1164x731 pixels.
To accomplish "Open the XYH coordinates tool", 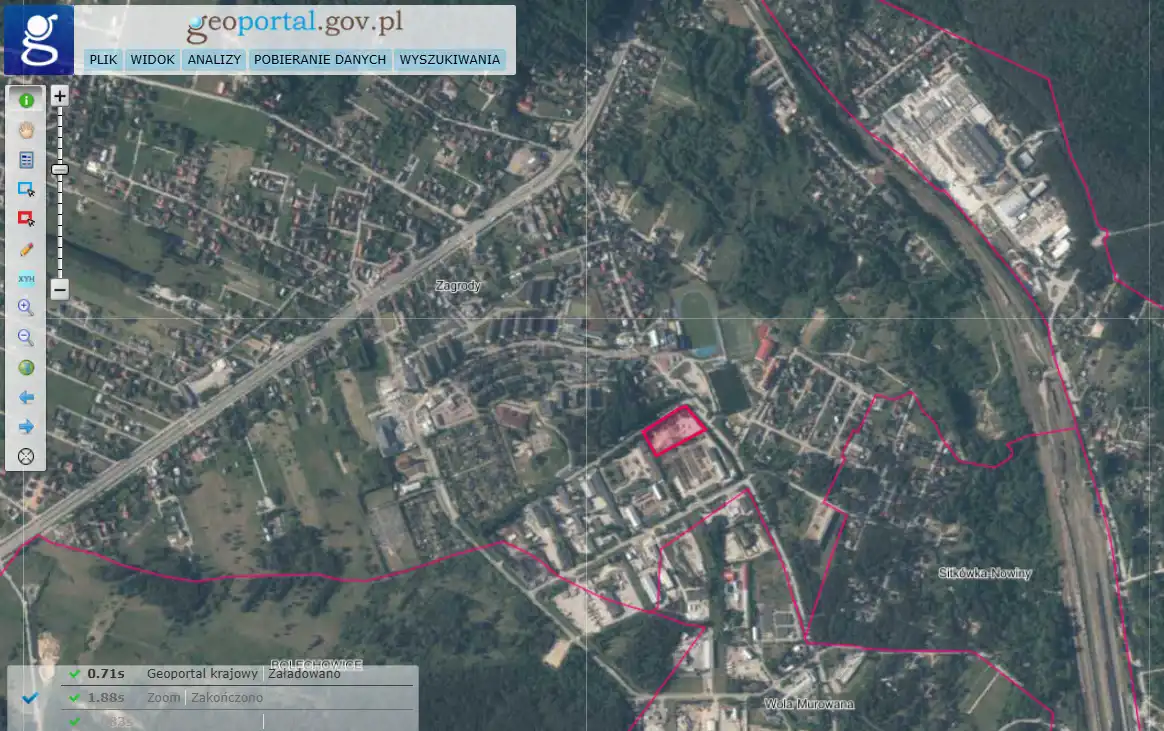I will [x=26, y=278].
